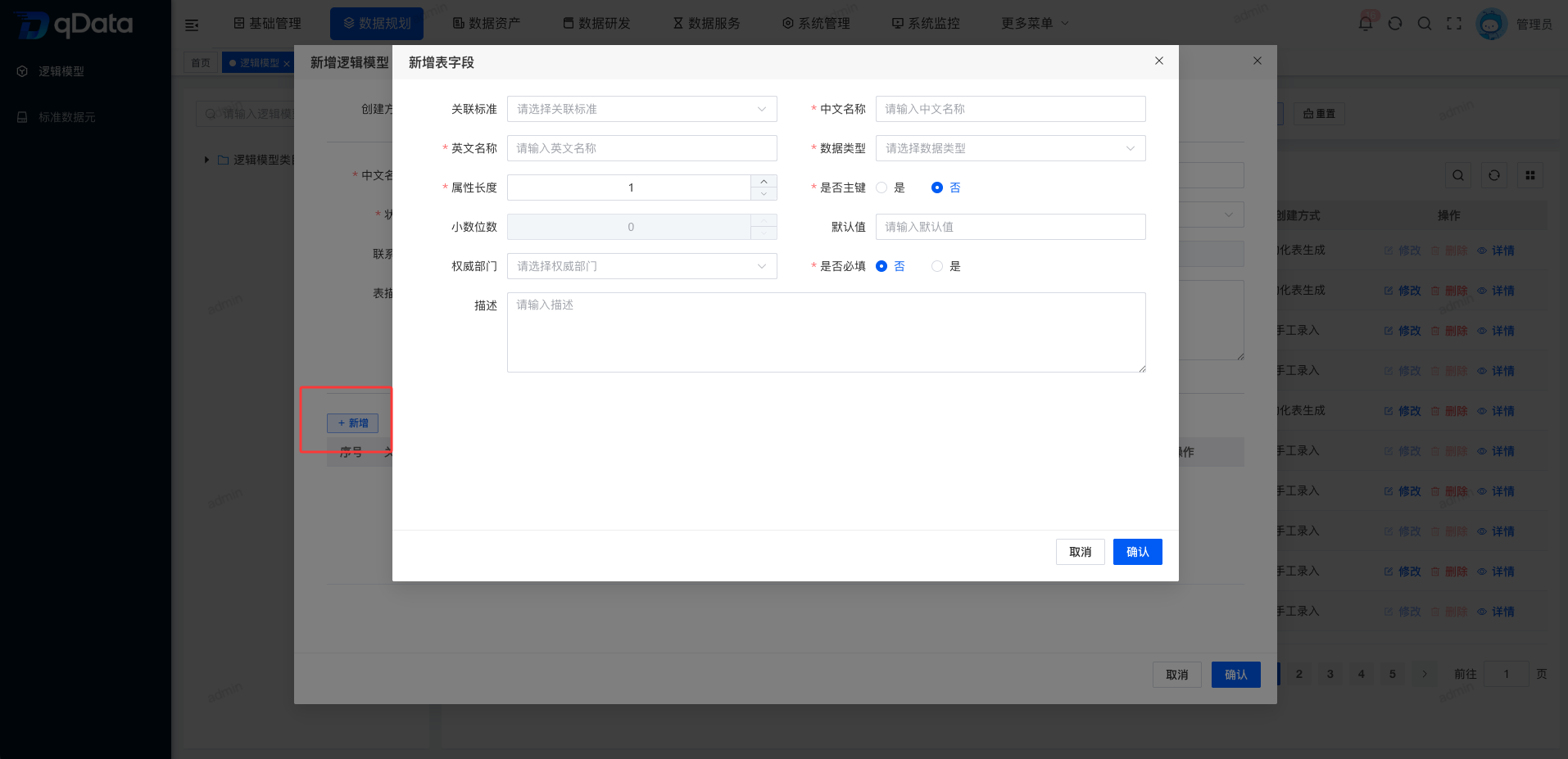Go to page 5
Screen dimensions: 1568x759
(1393, 674)
